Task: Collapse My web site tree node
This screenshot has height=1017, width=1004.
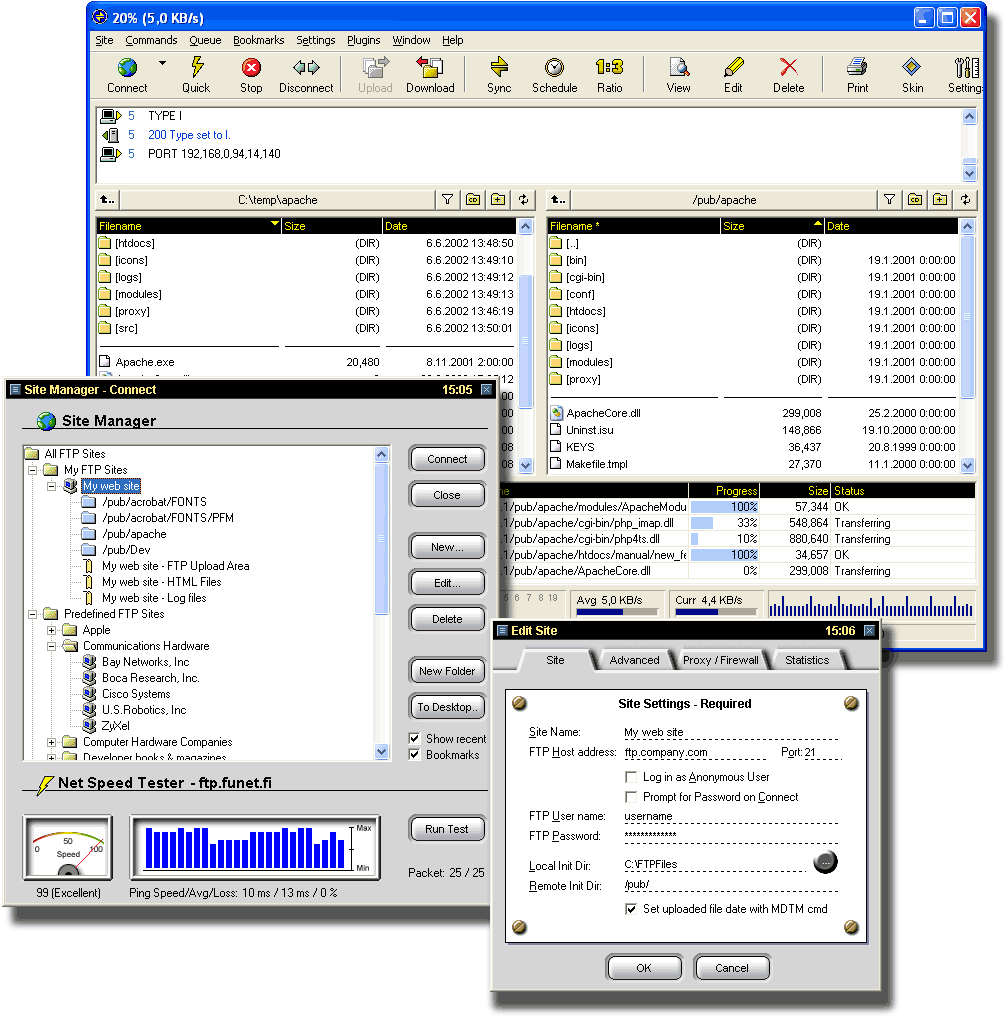Action: tap(51, 486)
